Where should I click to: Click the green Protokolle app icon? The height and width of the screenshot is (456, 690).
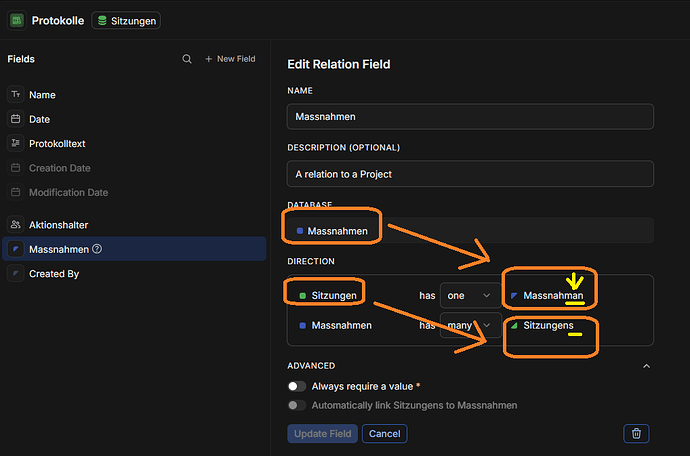(17, 20)
